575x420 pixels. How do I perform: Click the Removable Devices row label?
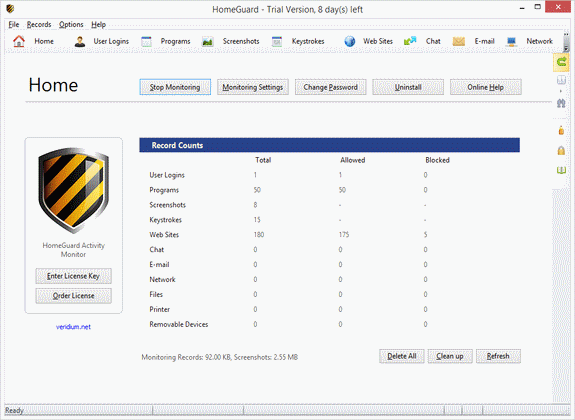coord(179,324)
